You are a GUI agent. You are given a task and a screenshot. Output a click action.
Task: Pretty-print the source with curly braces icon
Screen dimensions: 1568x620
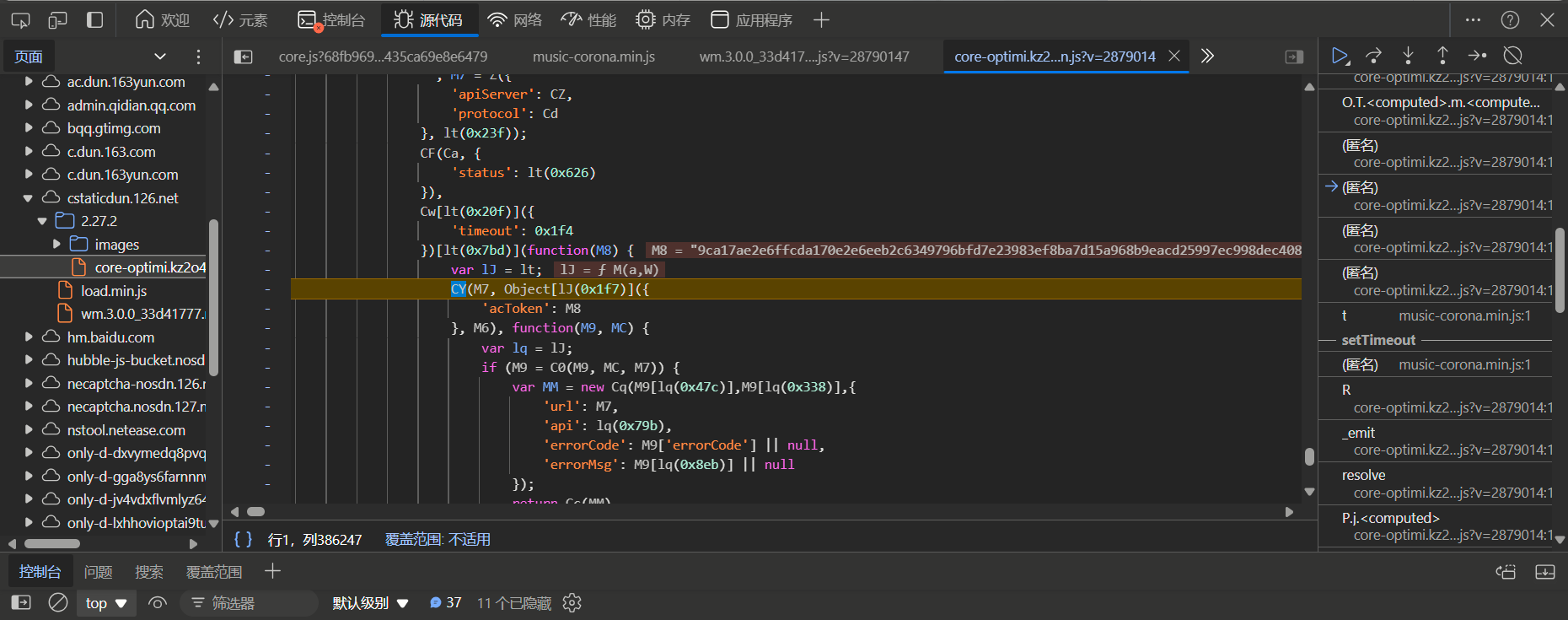click(x=243, y=539)
